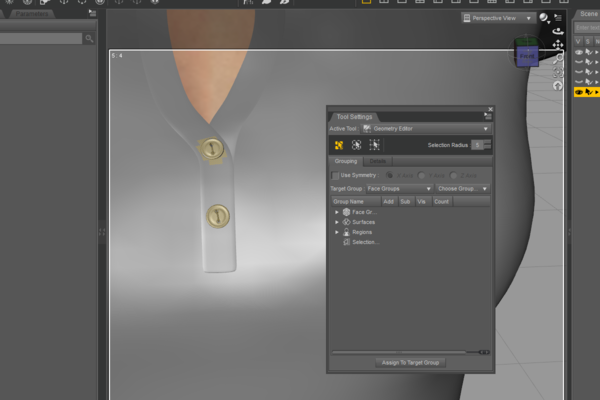
Task: Open the Choose Group... dropdown
Action: point(463,189)
